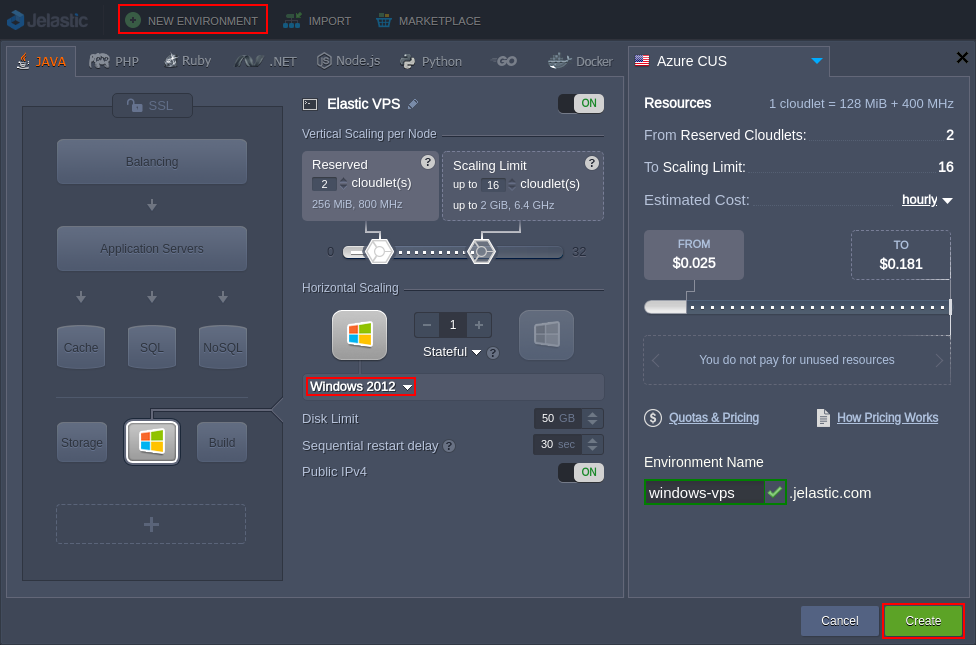
Task: Switch to the PHP tab
Action: pyautogui.click(x=114, y=61)
